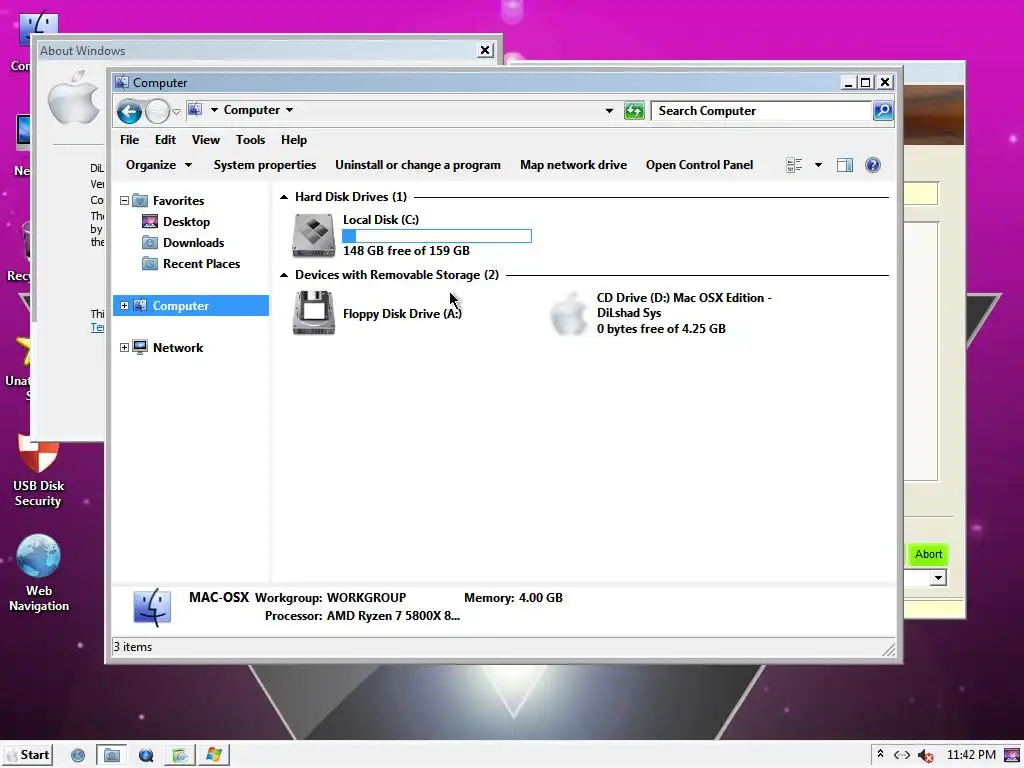Image resolution: width=1024 pixels, height=768 pixels.
Task: Open the view options dropdown arrow
Action: 818,165
